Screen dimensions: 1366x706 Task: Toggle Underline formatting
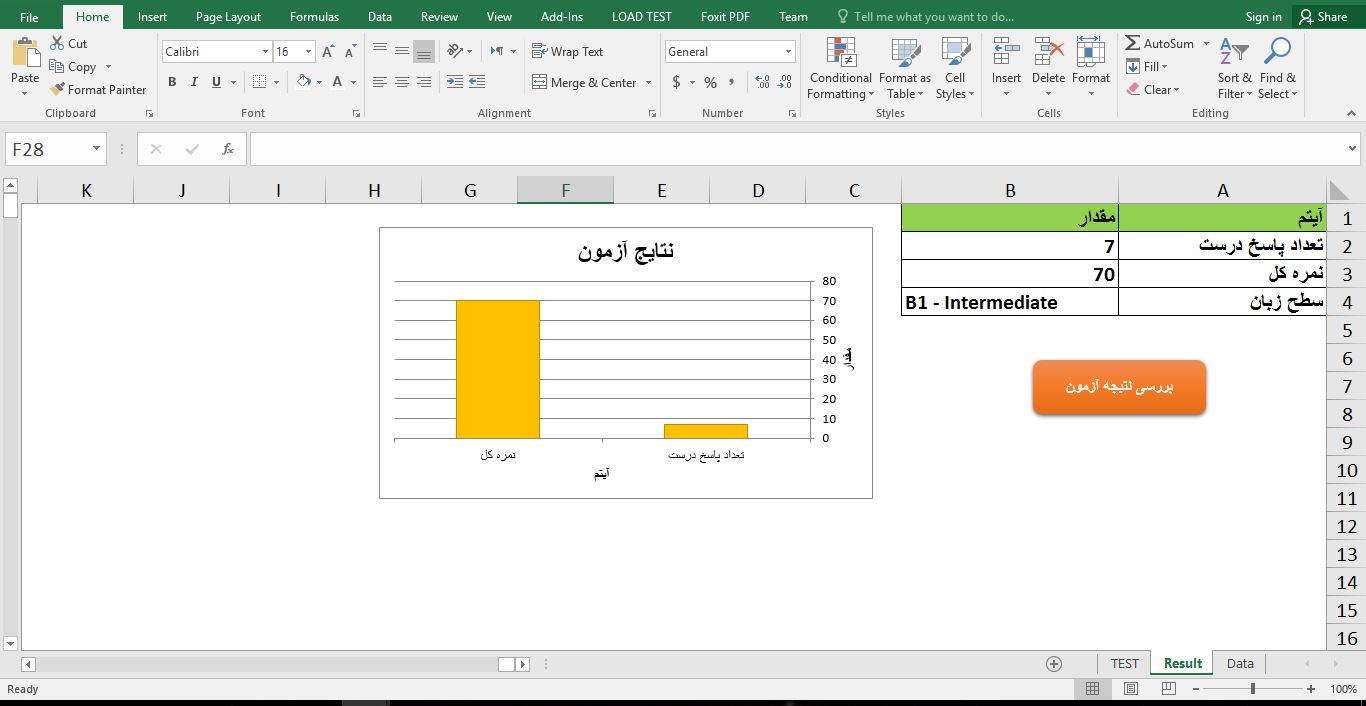(x=216, y=82)
